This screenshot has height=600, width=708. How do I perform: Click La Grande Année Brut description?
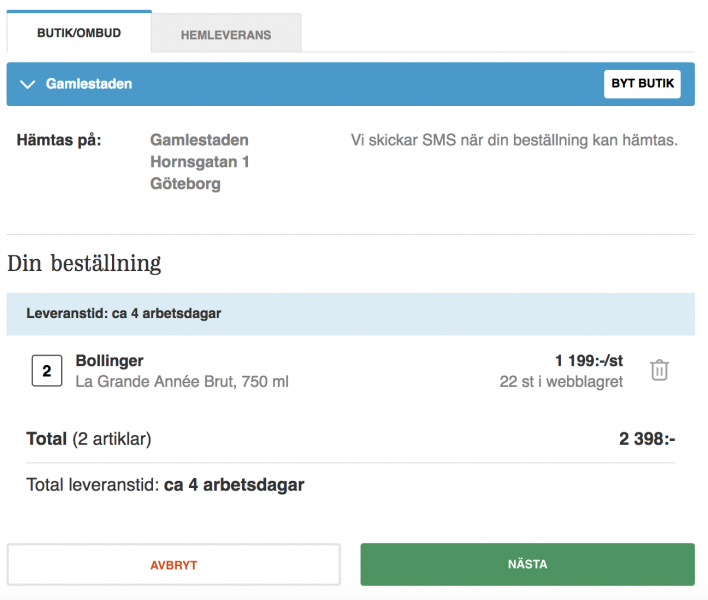(182, 381)
